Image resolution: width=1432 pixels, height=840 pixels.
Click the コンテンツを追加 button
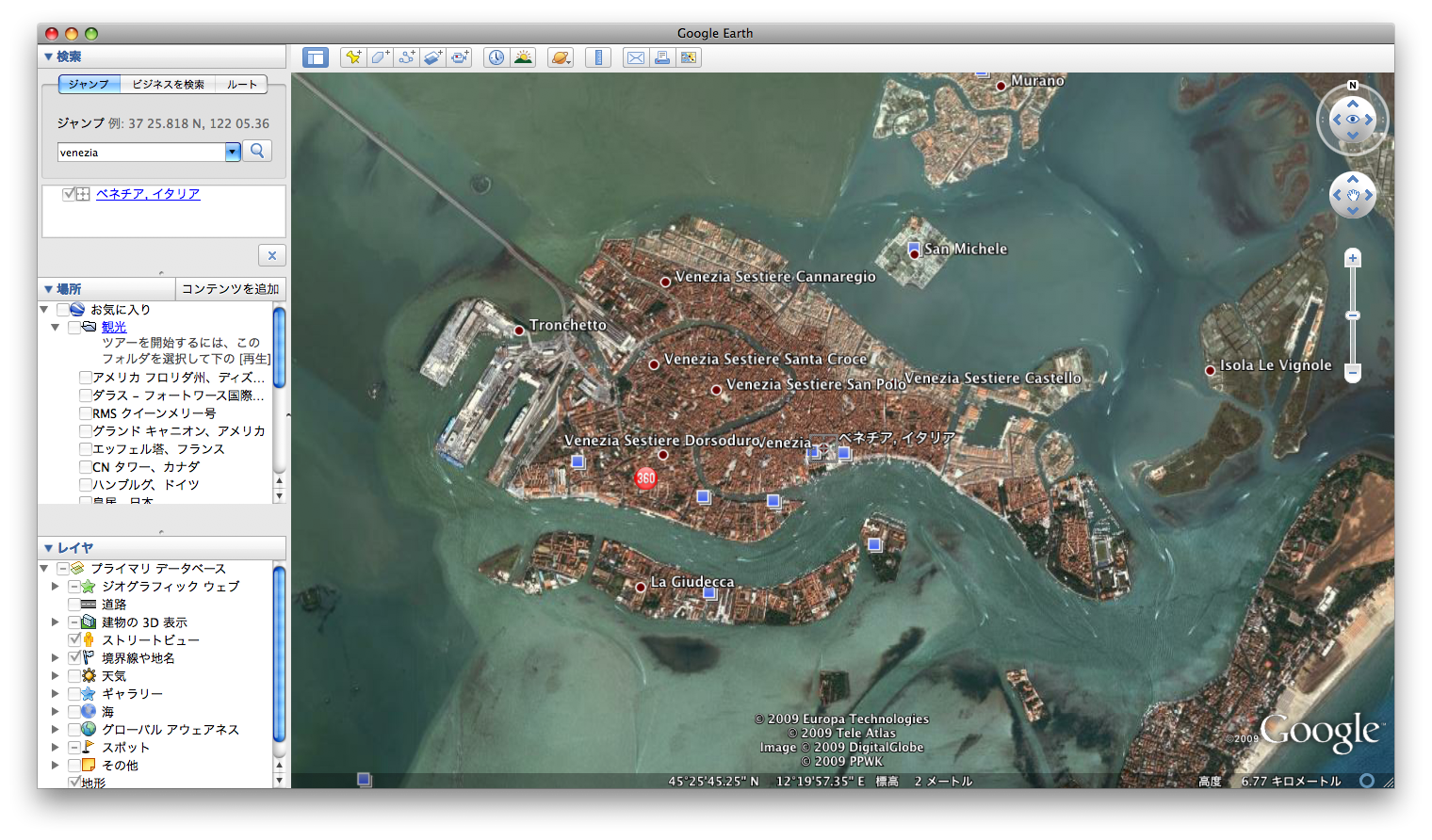[231, 289]
